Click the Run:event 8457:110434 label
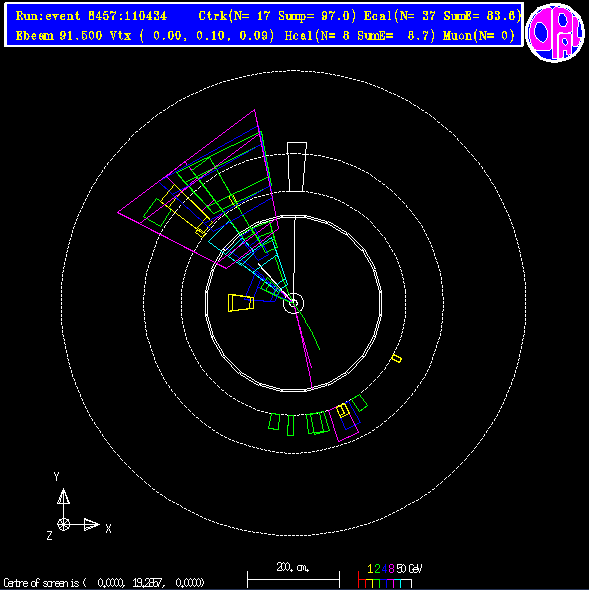The width and height of the screenshot is (589, 590). (91, 16)
